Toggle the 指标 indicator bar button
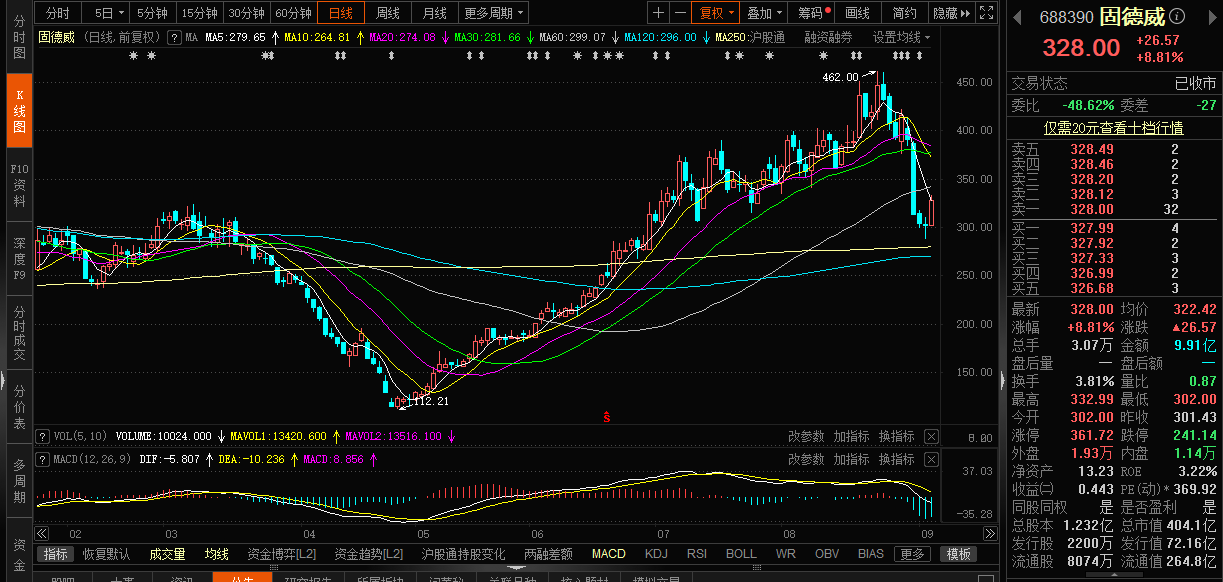 pyautogui.click(x=56, y=554)
